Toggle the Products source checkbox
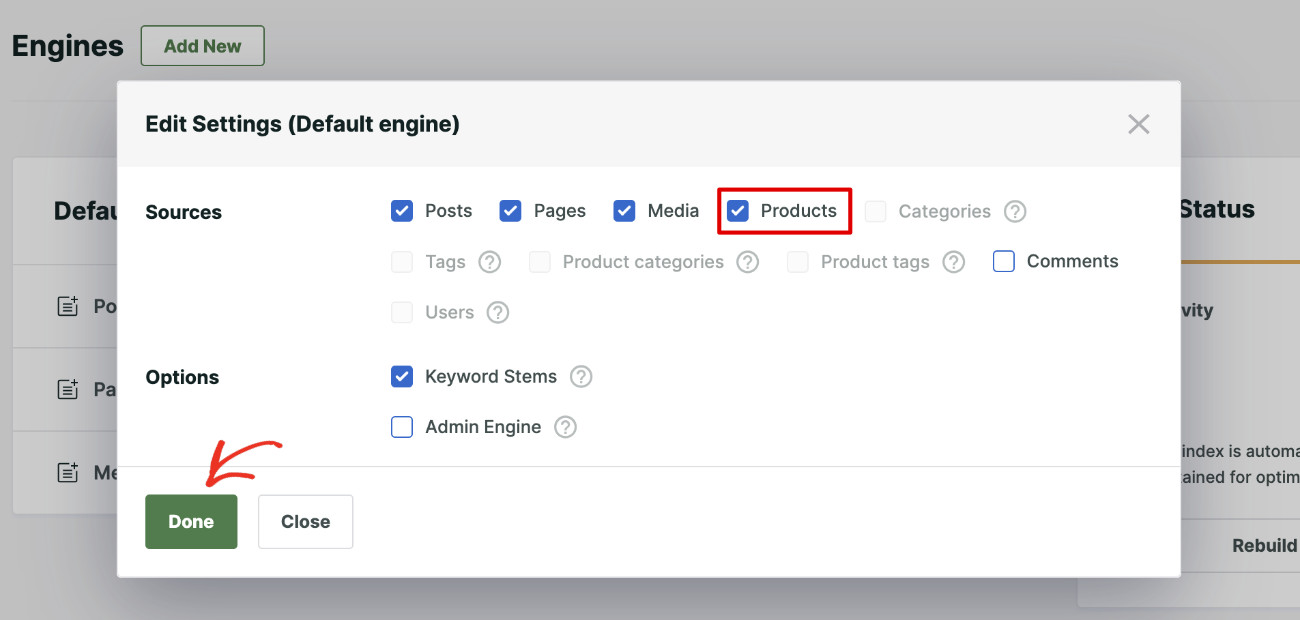 click(x=737, y=211)
